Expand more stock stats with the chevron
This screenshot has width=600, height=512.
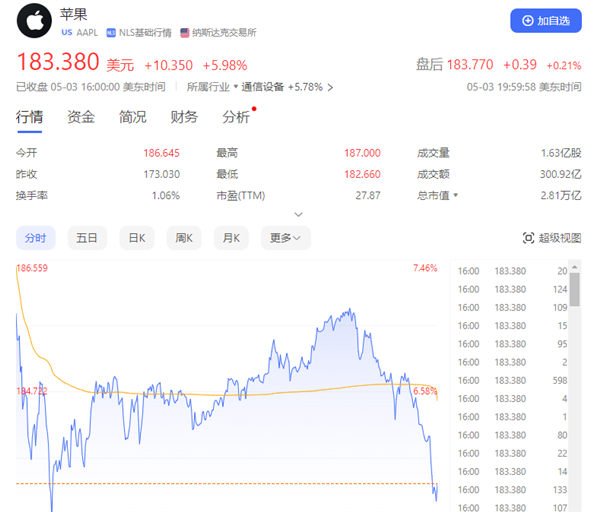click(298, 214)
